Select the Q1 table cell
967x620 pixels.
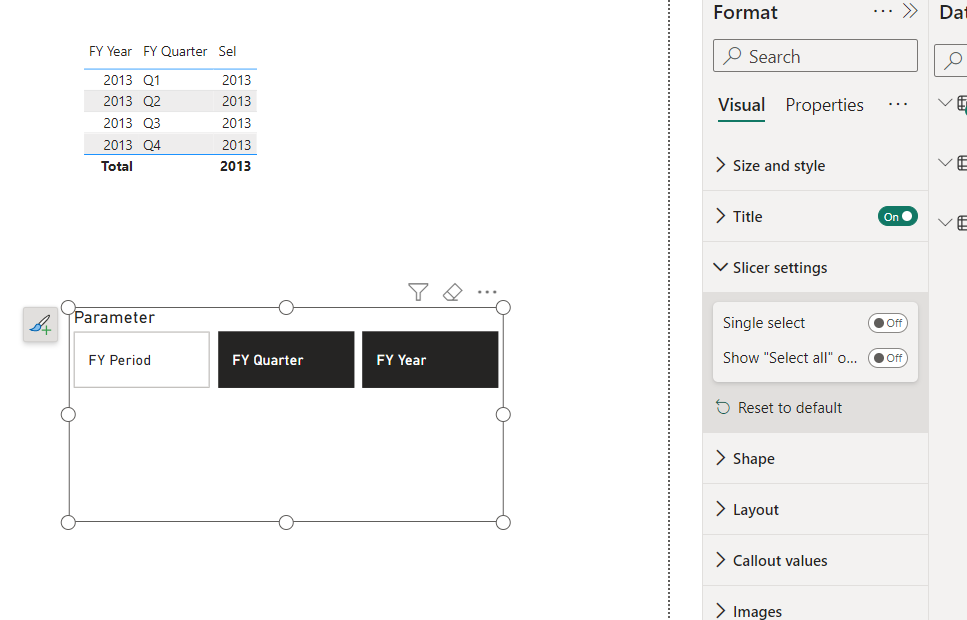coord(152,80)
